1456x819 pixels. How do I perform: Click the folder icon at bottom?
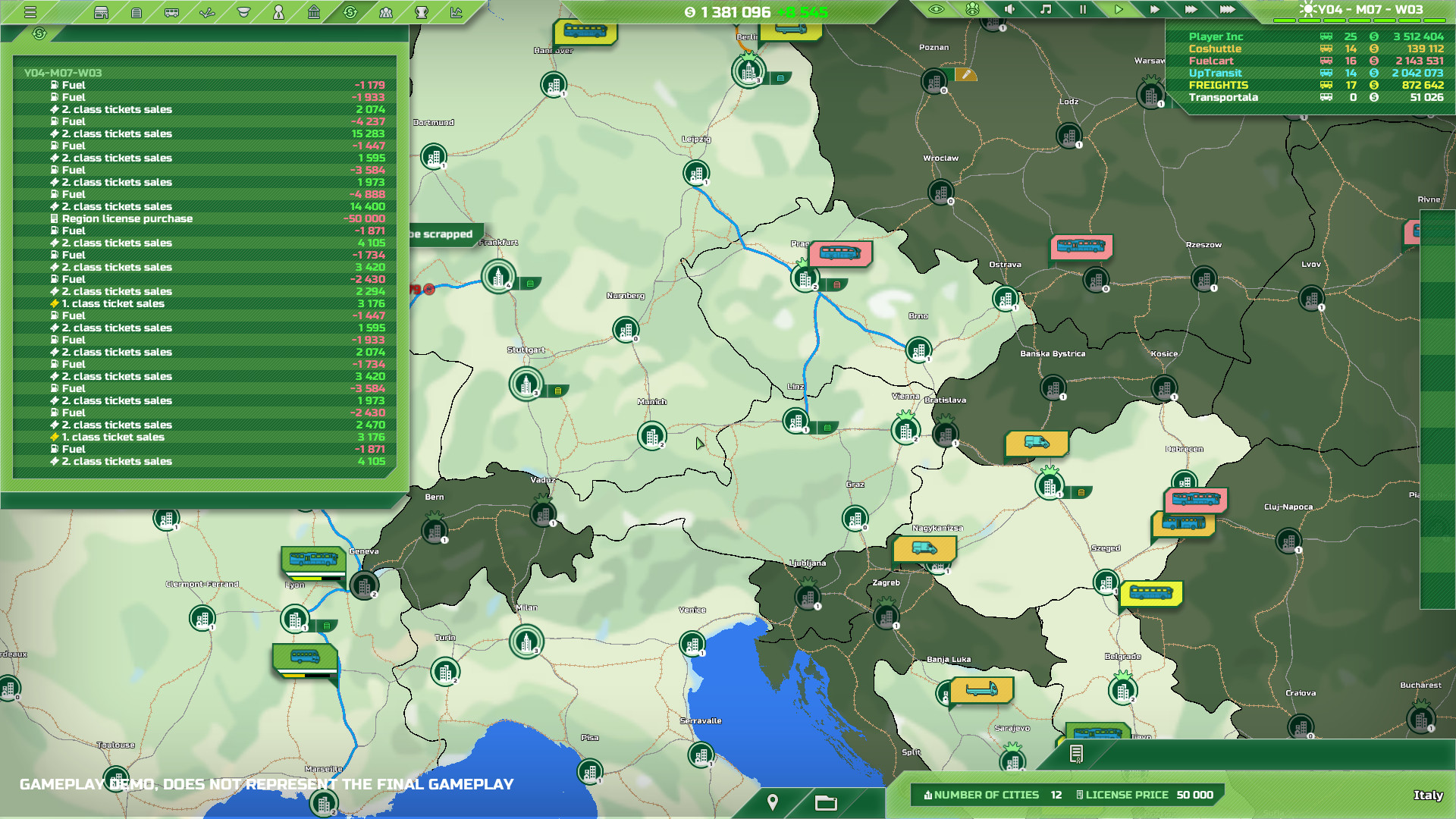click(x=826, y=802)
